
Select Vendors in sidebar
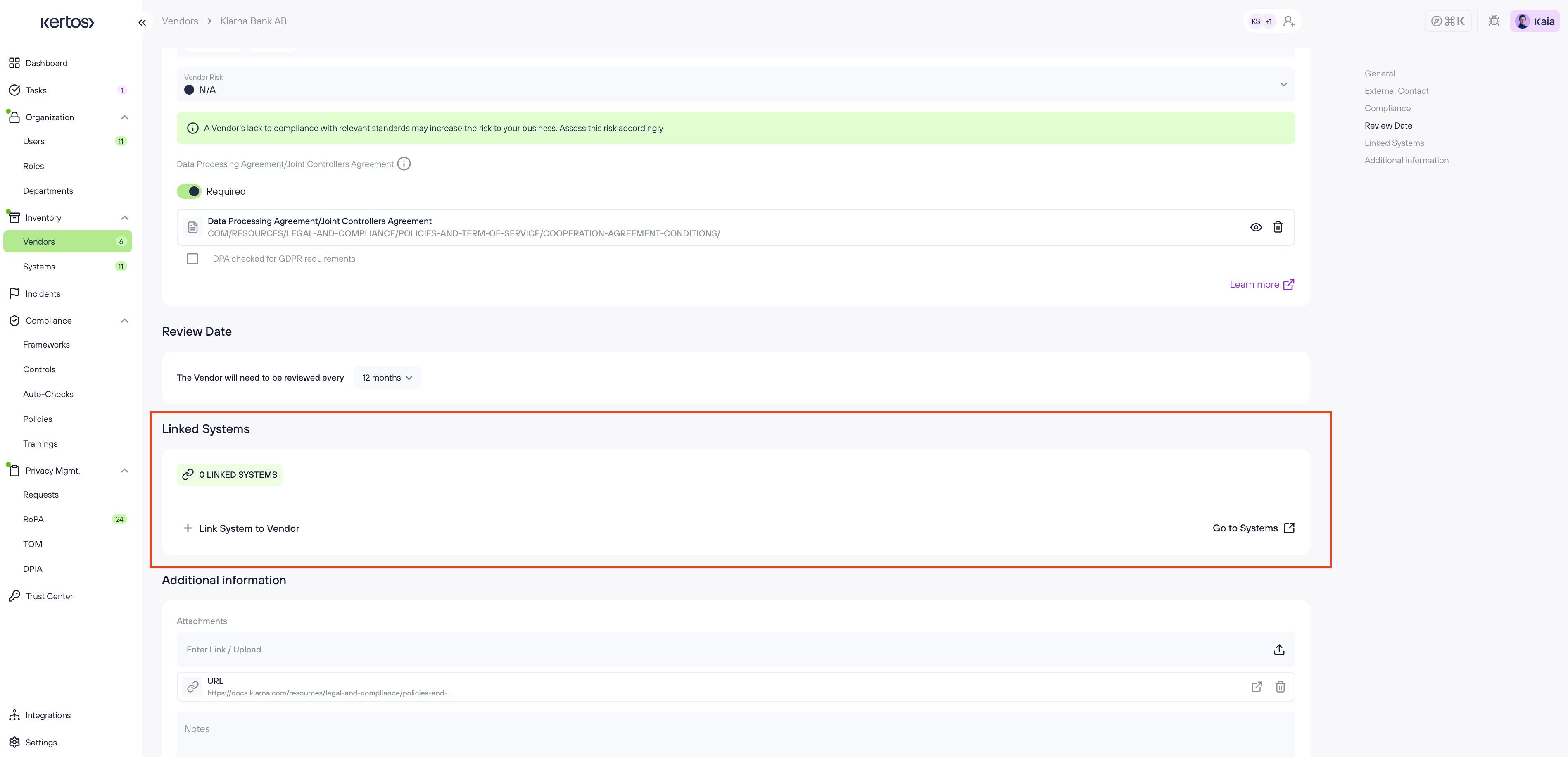[x=68, y=242]
